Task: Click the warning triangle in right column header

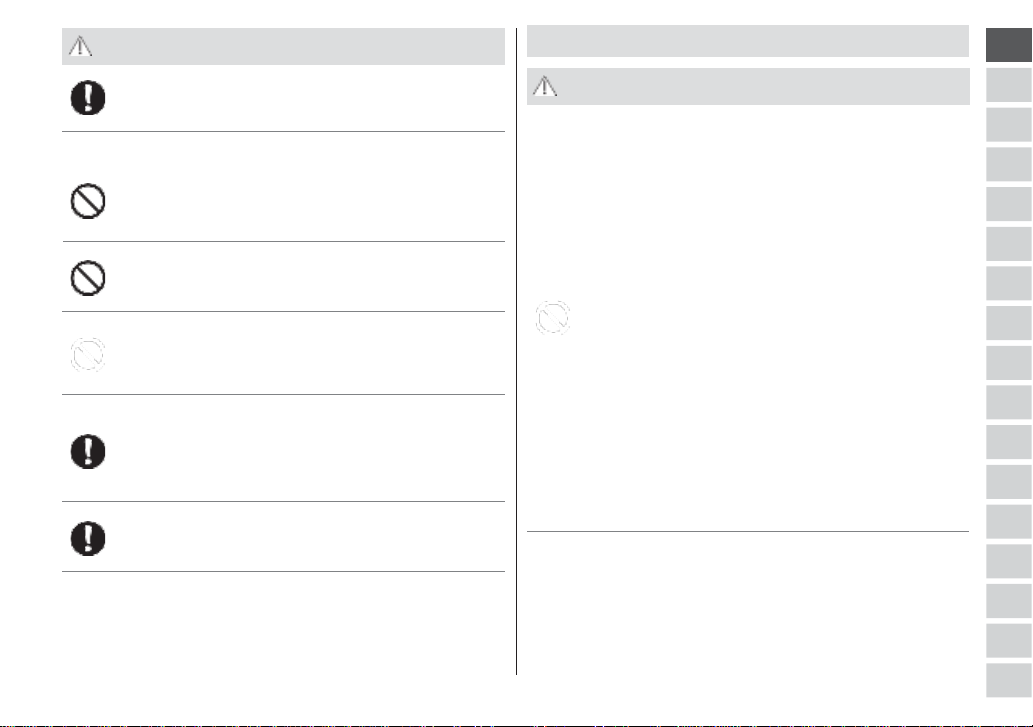Action: point(545,86)
